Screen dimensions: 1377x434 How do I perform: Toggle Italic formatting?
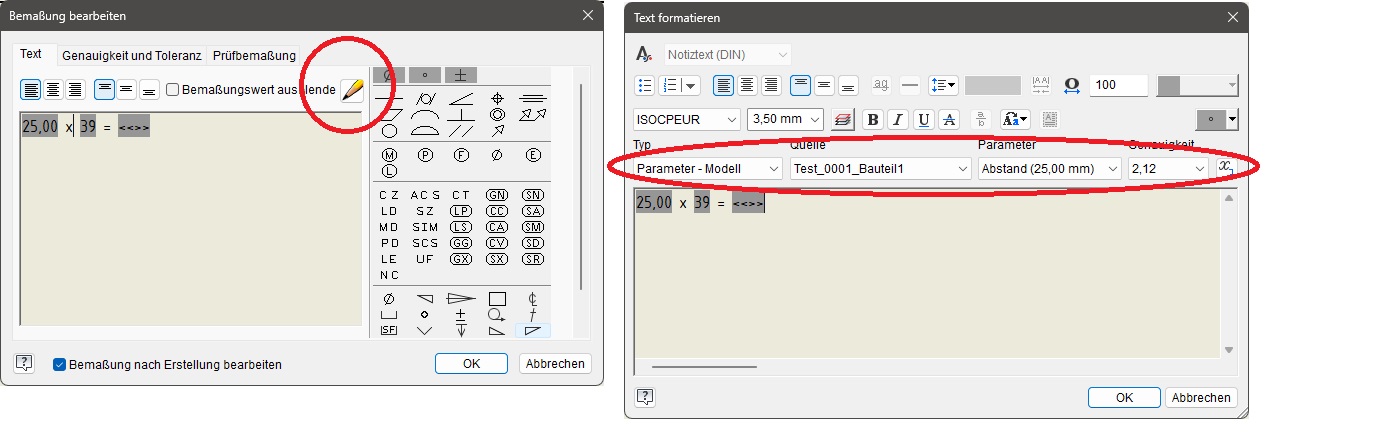[x=897, y=119]
